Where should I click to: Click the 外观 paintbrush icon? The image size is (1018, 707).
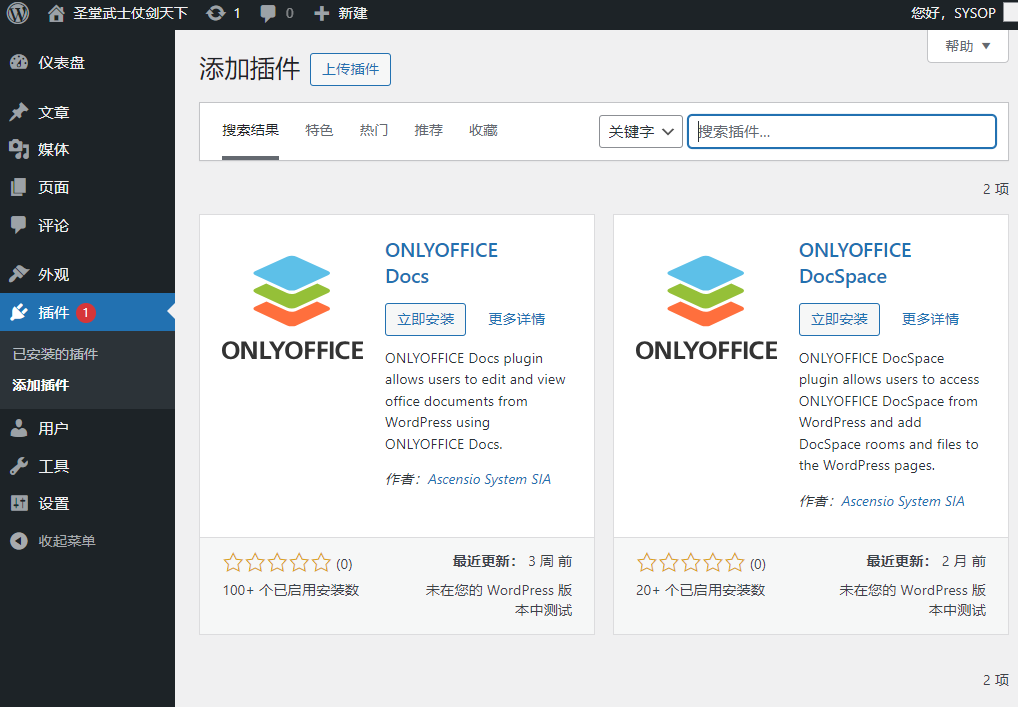[x=19, y=274]
